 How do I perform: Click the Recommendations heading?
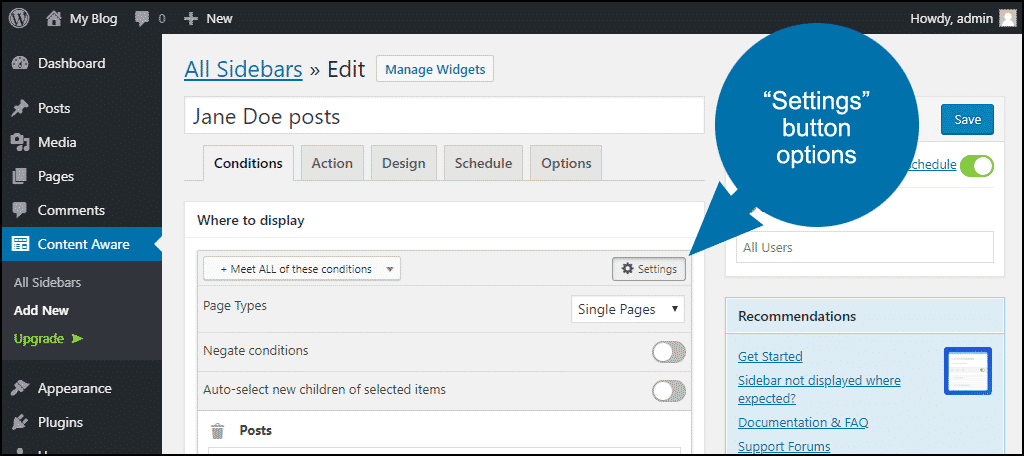pyautogui.click(x=797, y=316)
